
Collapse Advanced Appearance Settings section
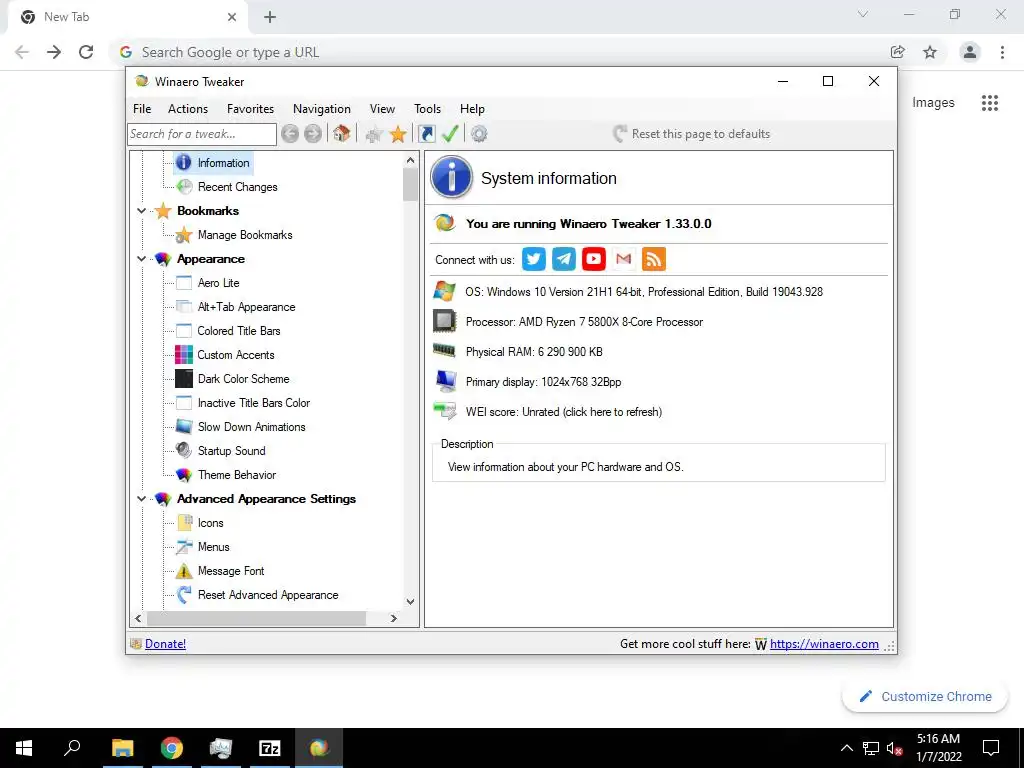point(141,499)
